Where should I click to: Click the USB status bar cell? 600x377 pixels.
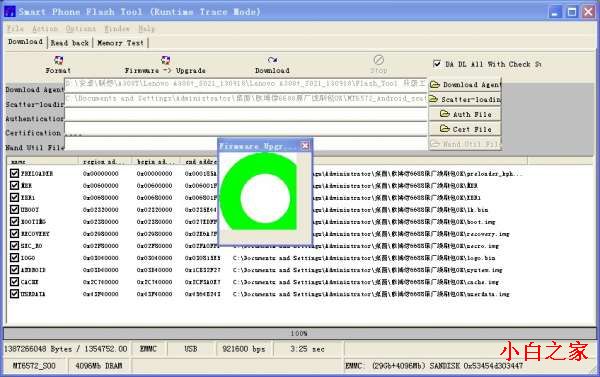point(191,349)
